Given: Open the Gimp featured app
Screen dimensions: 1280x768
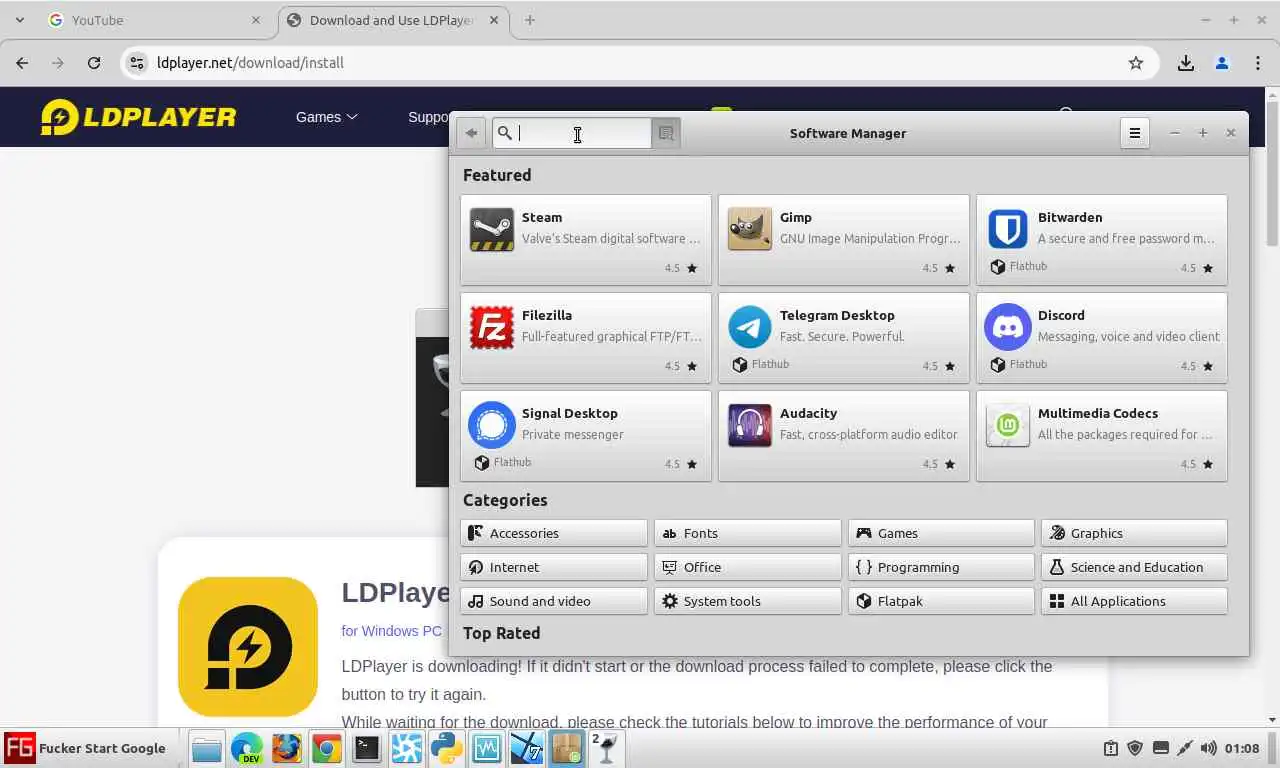Looking at the screenshot, I should click(x=844, y=240).
